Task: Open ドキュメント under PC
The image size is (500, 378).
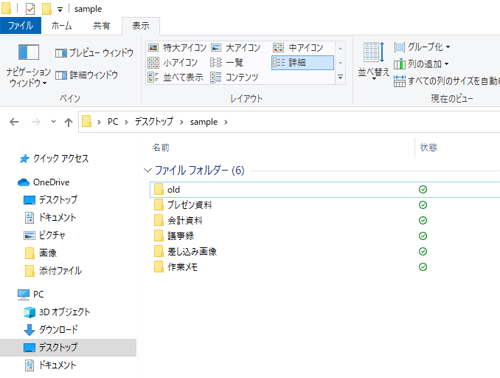Action: click(x=51, y=365)
